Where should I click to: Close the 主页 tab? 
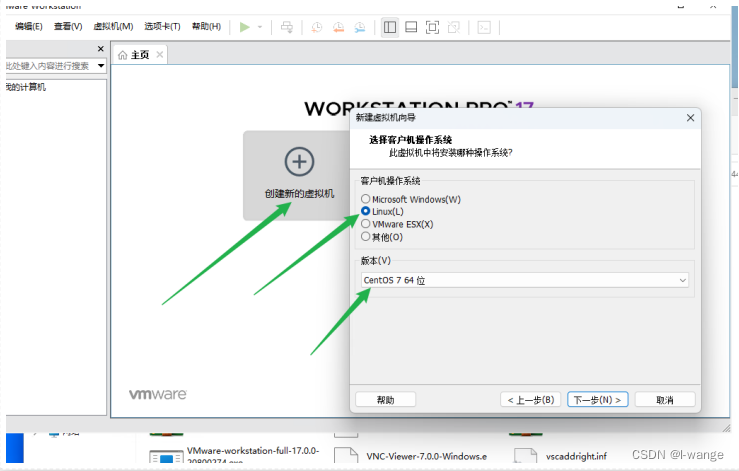pos(160,55)
